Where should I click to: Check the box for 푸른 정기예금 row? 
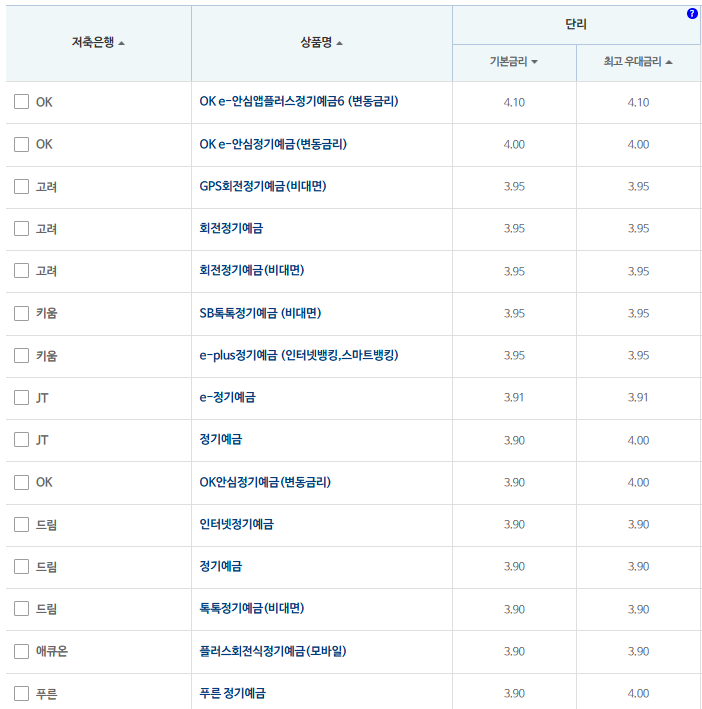(x=21, y=693)
